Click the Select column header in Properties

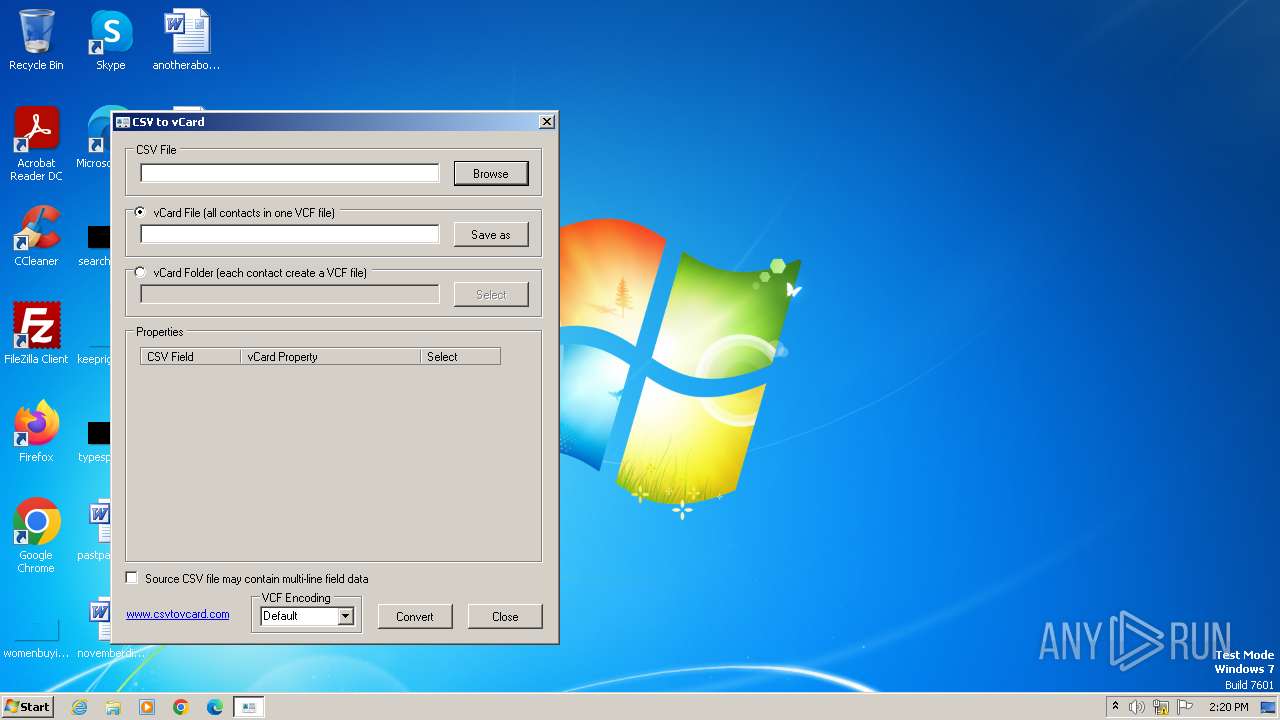[x=460, y=356]
